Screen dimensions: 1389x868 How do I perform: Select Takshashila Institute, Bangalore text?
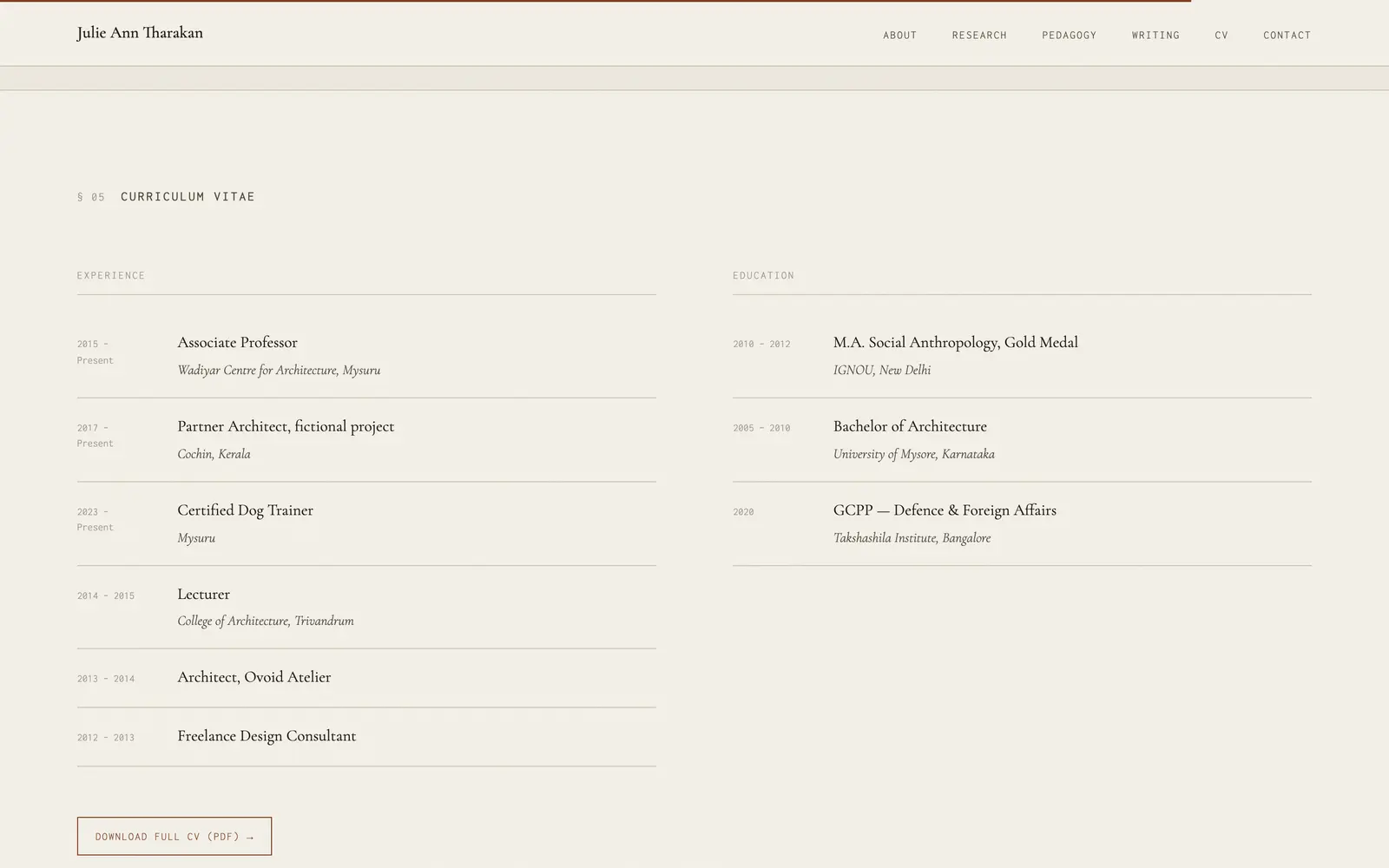[912, 538]
